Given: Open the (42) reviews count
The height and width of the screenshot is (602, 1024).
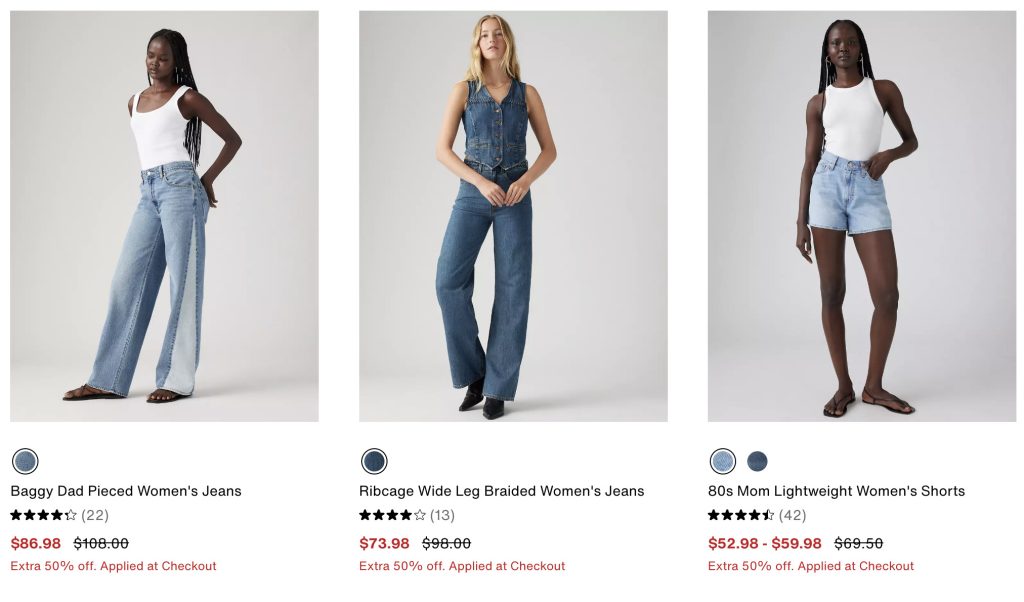Looking at the screenshot, I should pos(792,516).
